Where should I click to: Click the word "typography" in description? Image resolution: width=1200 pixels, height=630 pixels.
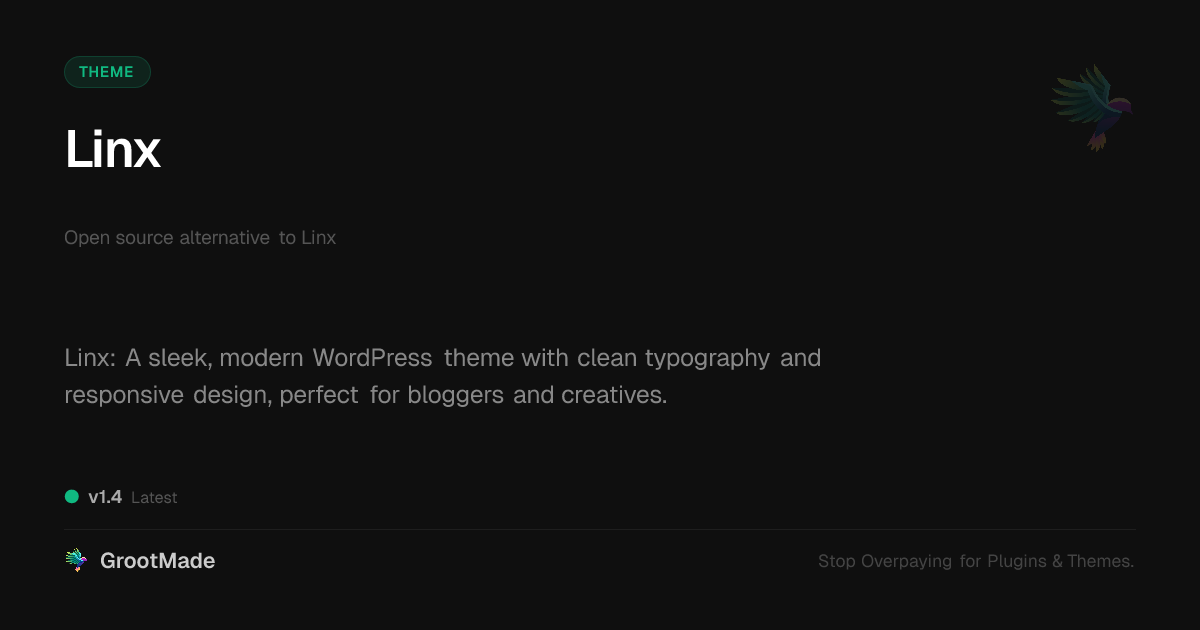(x=707, y=359)
